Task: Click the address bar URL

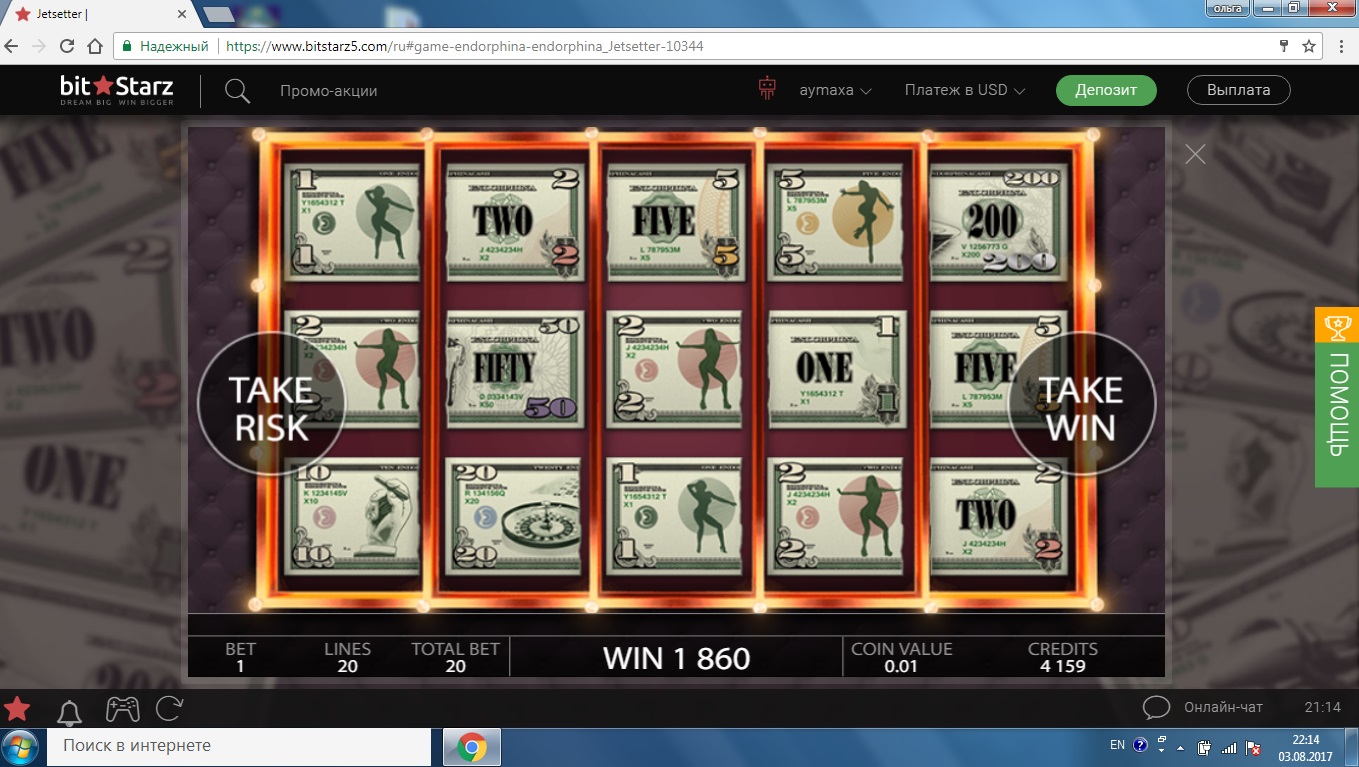Action: click(x=464, y=46)
